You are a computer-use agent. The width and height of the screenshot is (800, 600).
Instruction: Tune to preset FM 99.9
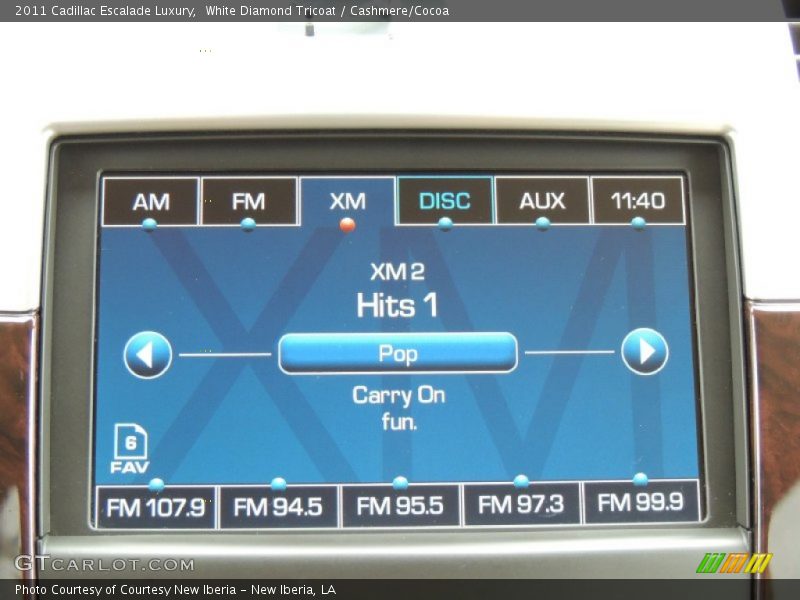[x=641, y=502]
